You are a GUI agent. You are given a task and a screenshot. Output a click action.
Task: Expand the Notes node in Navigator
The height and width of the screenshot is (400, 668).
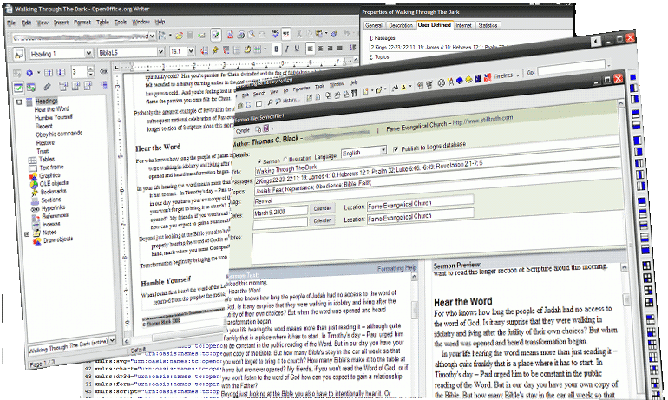point(26,234)
